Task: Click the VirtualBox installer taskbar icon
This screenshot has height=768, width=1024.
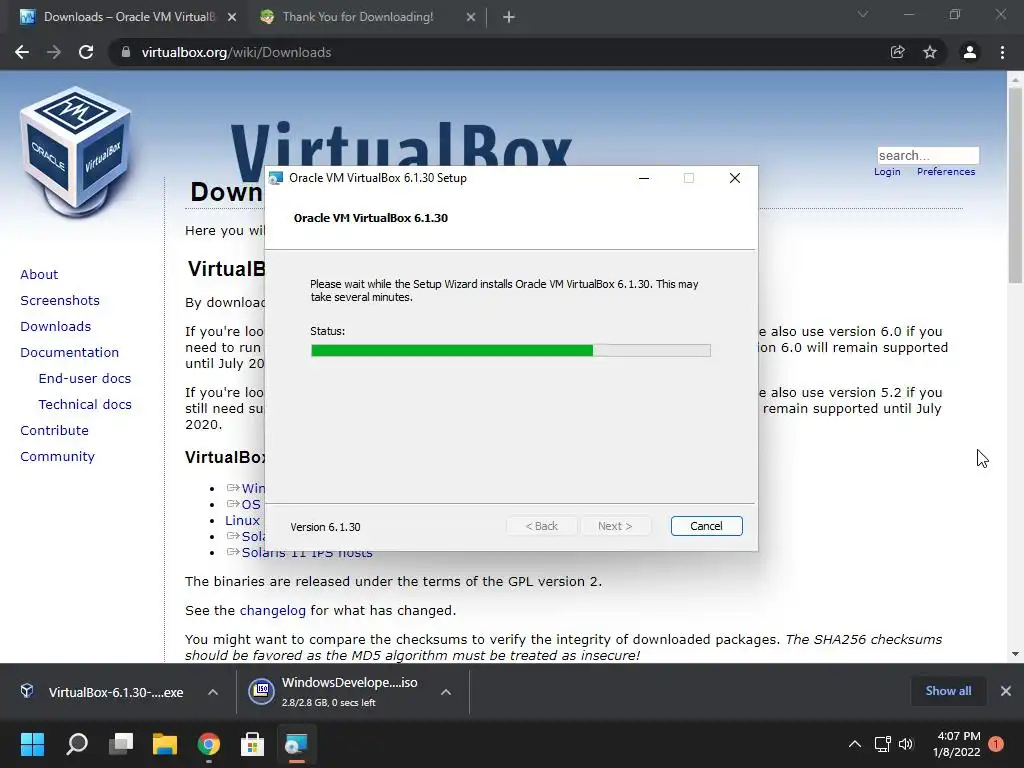Action: click(x=296, y=744)
